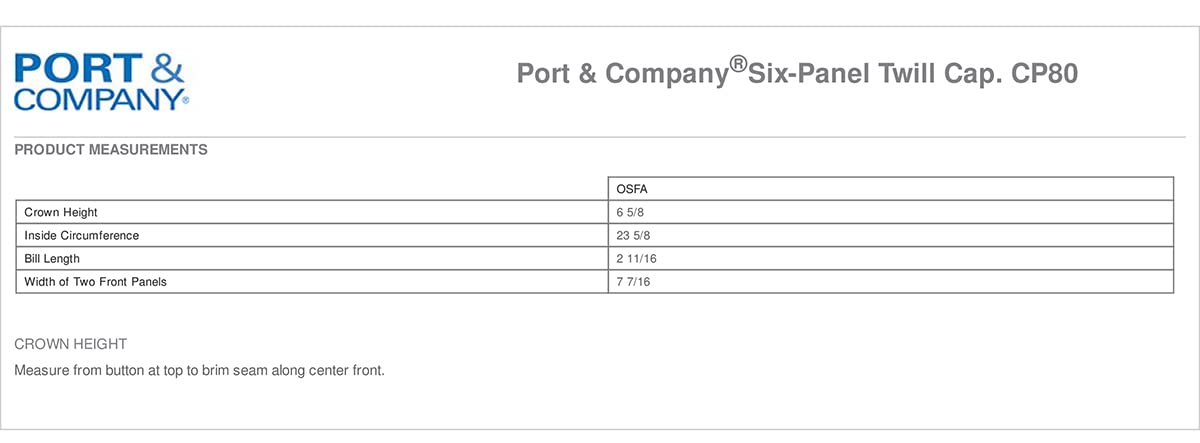The image size is (1200, 443).
Task: Select the Width of Two Front Panels label
Action: click(96, 282)
